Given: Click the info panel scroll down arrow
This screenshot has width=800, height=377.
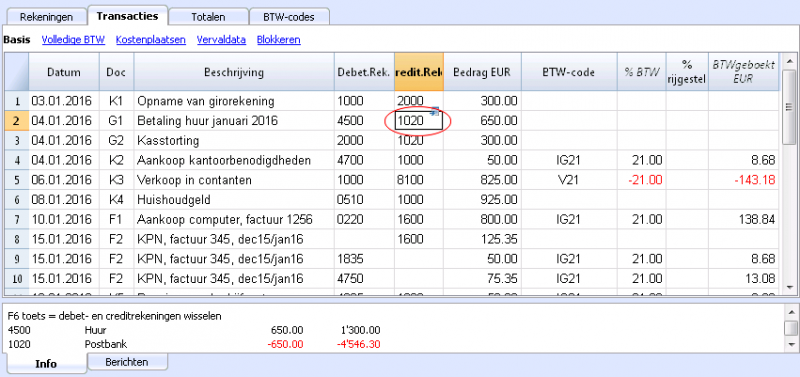Looking at the screenshot, I should (x=791, y=344).
